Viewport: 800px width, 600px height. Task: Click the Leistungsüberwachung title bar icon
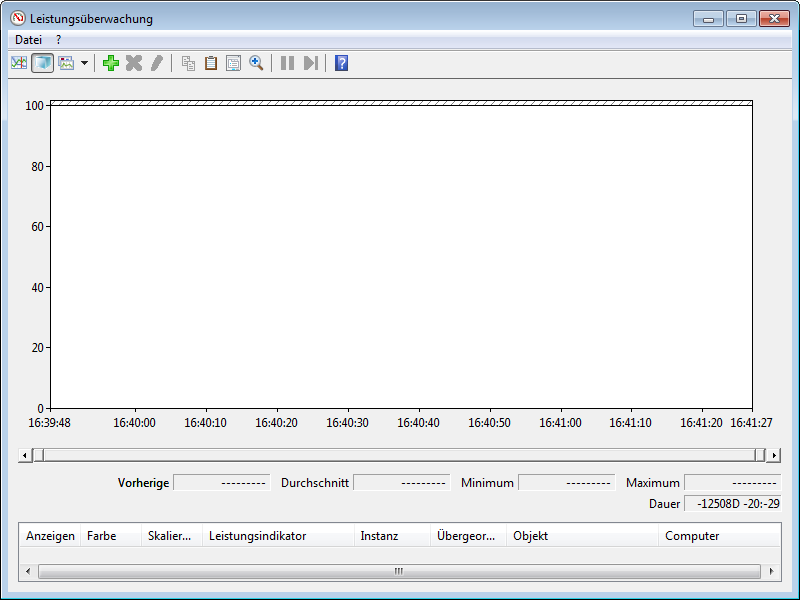tap(18, 18)
